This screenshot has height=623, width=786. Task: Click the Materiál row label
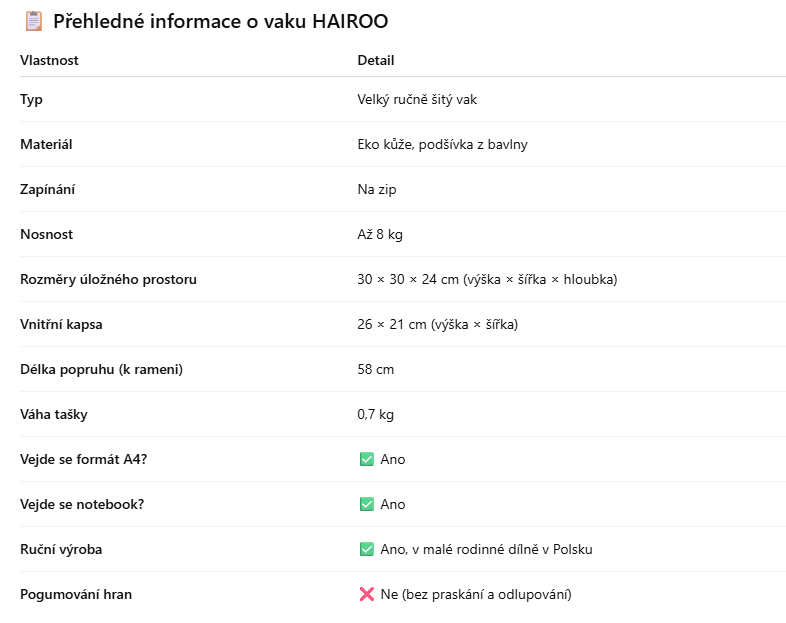click(x=46, y=145)
